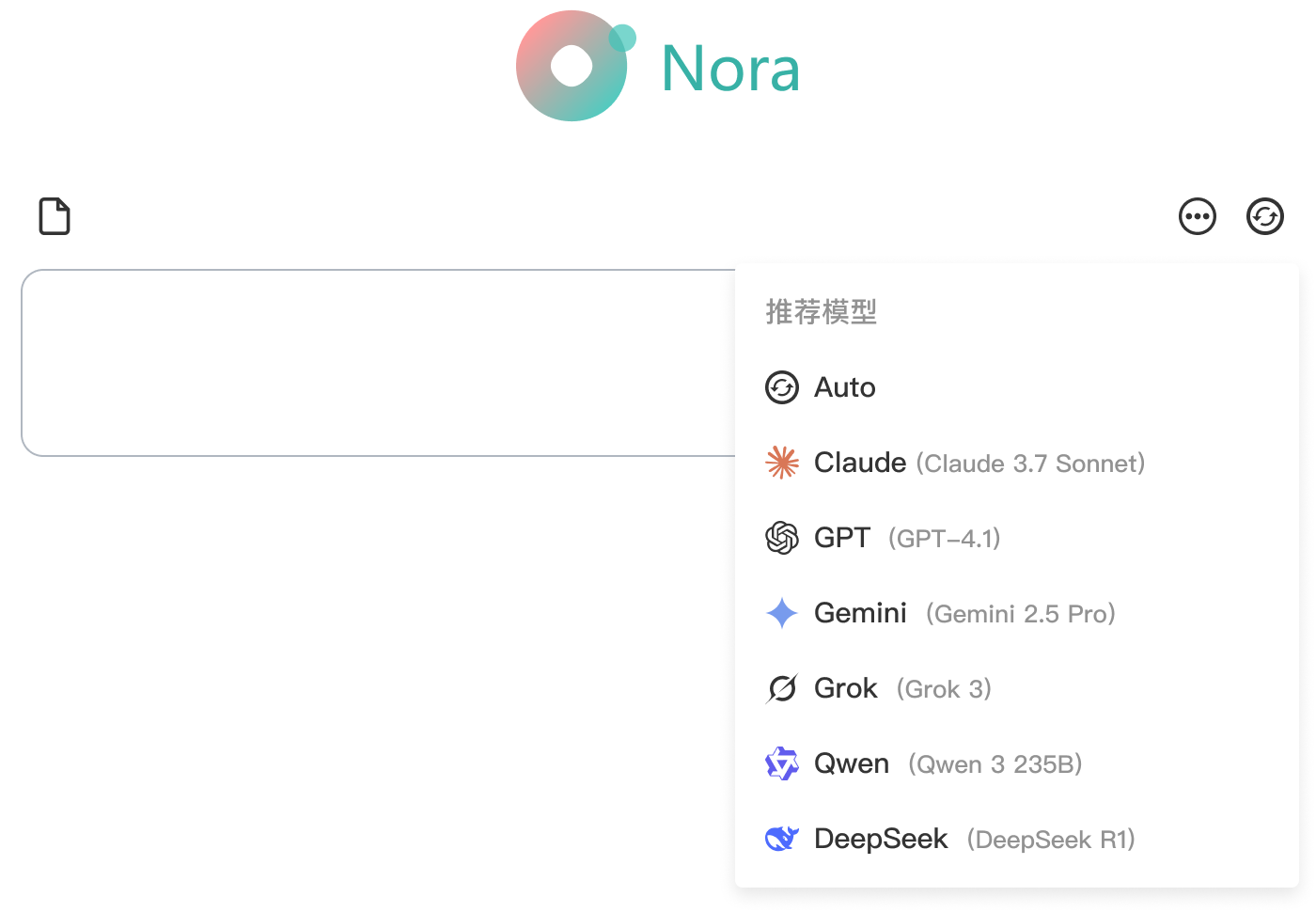Screen dimensions: 1316x912
Task: Choose Qwen 3 235B model
Action: pyautogui.click(x=1017, y=763)
